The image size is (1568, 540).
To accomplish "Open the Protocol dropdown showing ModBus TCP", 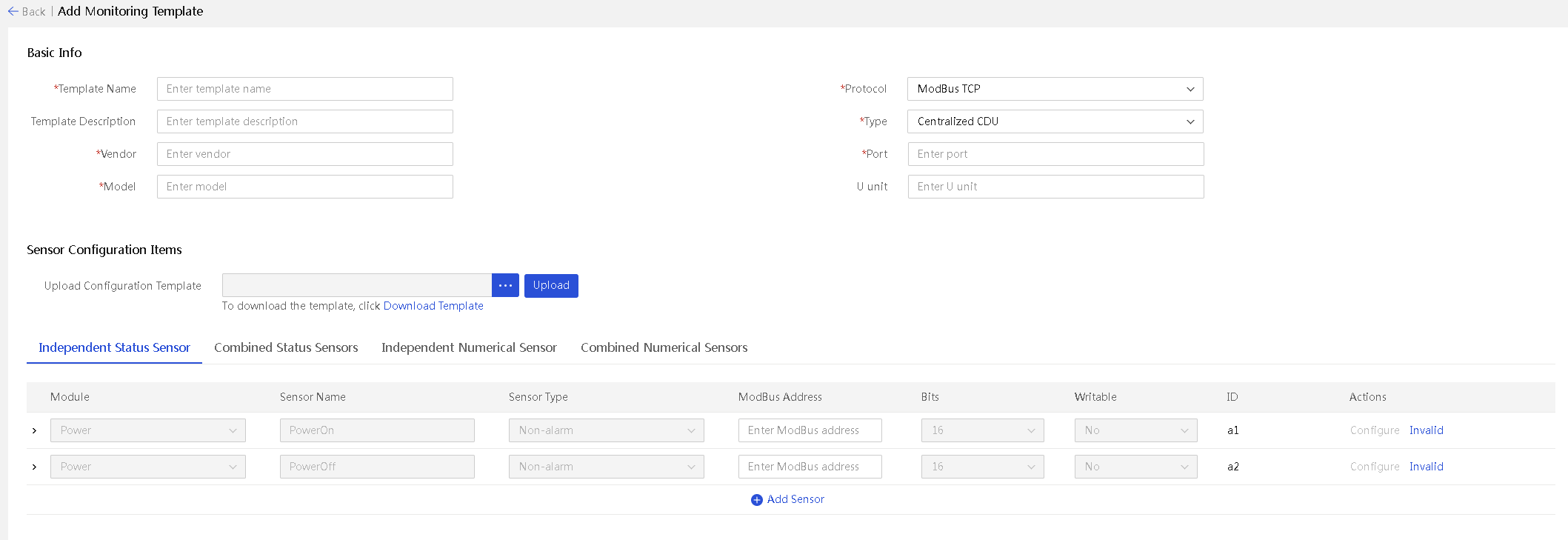I will (1055, 89).
